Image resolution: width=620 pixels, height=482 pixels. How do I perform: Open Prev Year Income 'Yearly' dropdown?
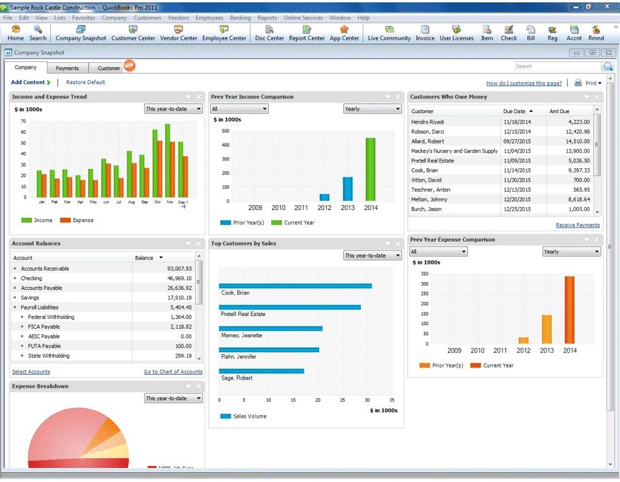[372, 109]
